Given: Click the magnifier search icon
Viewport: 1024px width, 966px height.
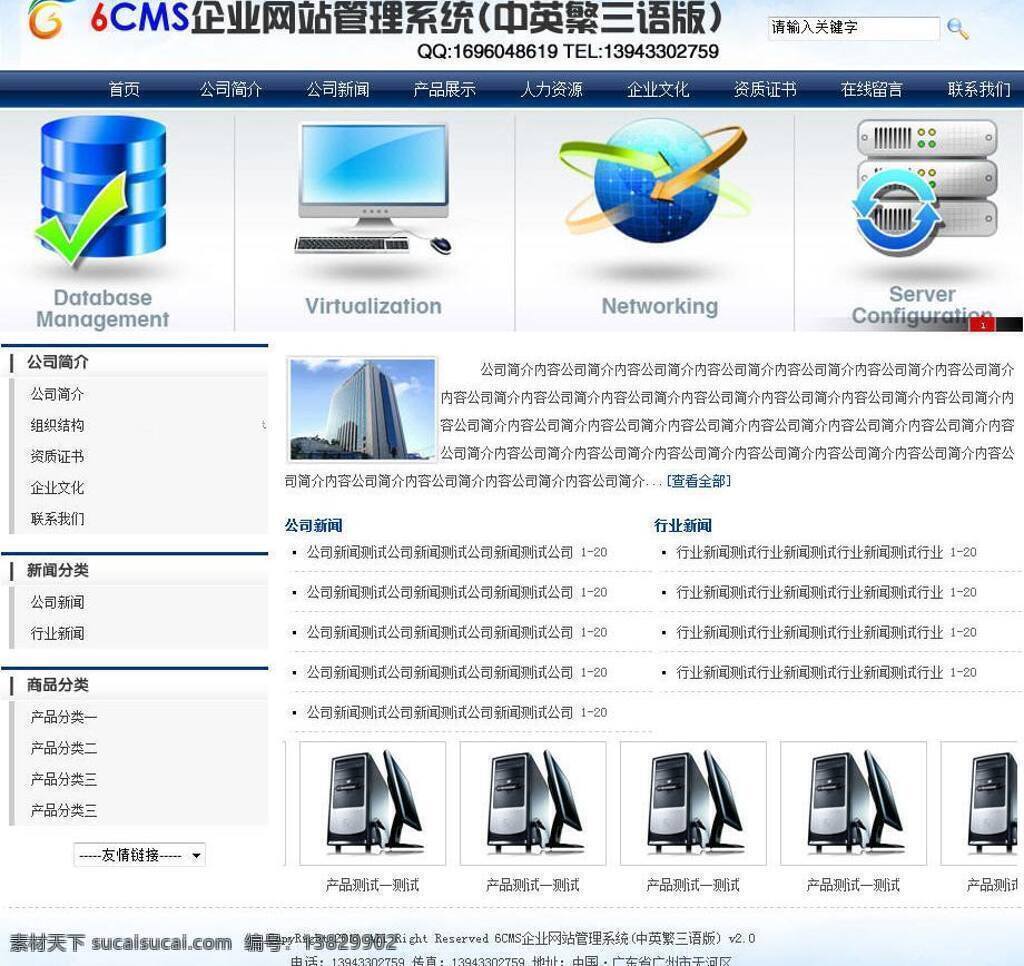Looking at the screenshot, I should point(957,29).
